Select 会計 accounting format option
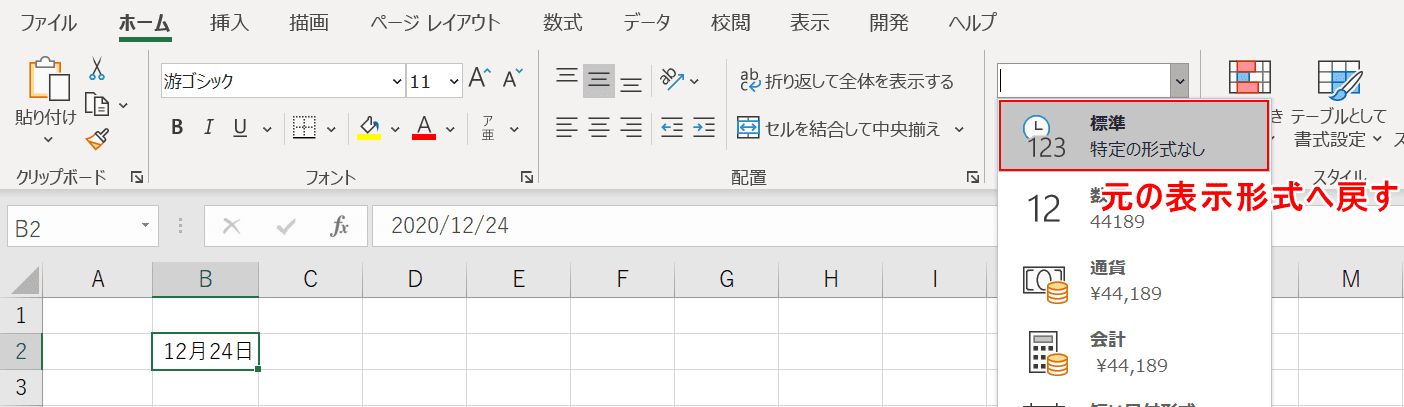The width and height of the screenshot is (1404, 407). [x=1134, y=352]
